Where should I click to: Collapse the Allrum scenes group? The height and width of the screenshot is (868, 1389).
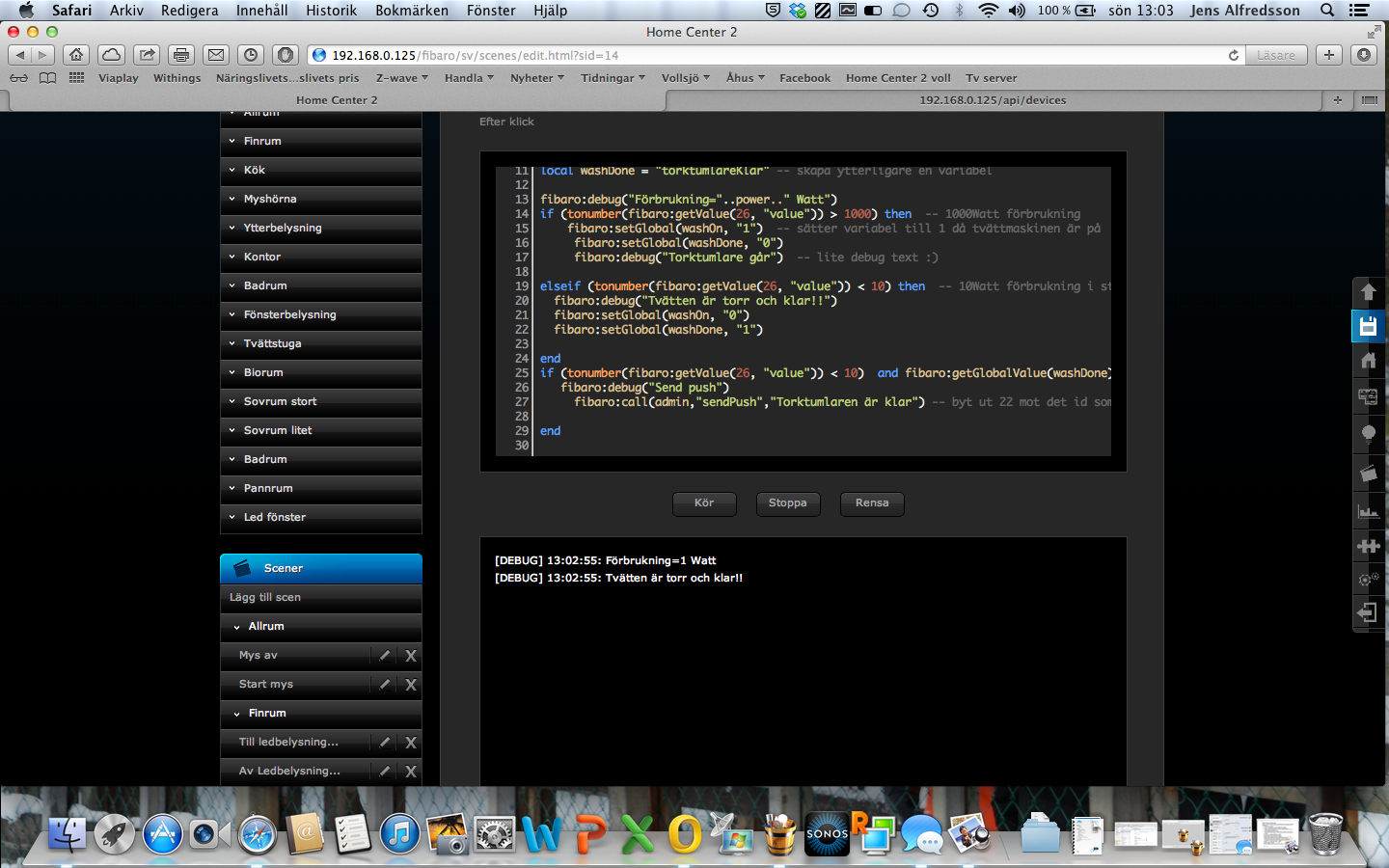[x=321, y=627]
